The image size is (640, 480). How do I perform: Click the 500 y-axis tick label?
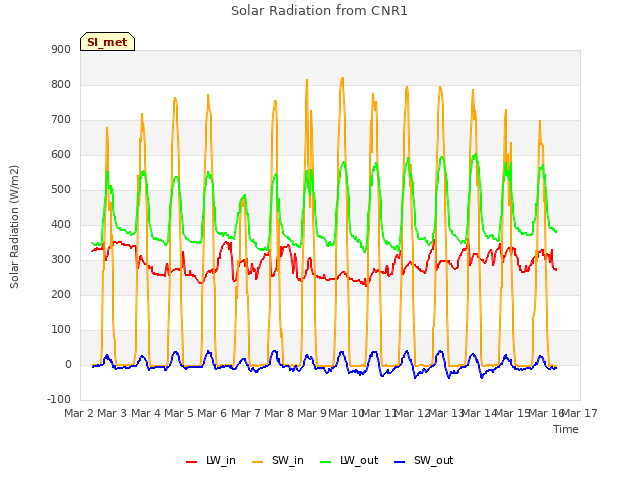61,189
